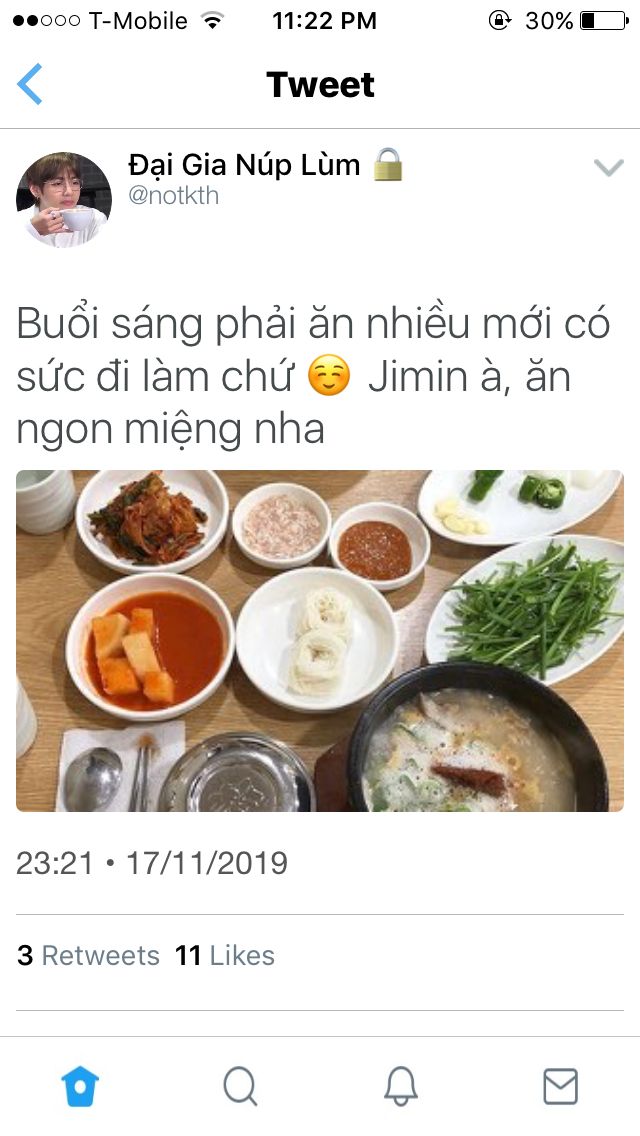The image size is (640, 1136).
Task: Tap the Tweet header title
Action: [x=320, y=84]
